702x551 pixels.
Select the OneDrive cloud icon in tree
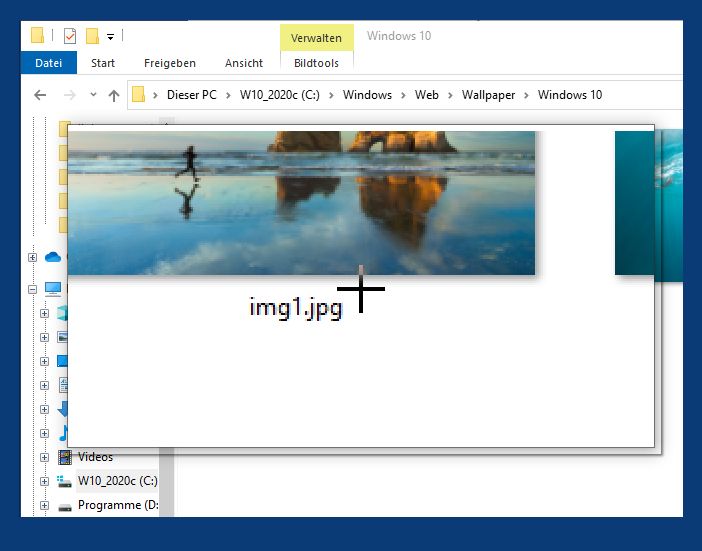(x=53, y=257)
